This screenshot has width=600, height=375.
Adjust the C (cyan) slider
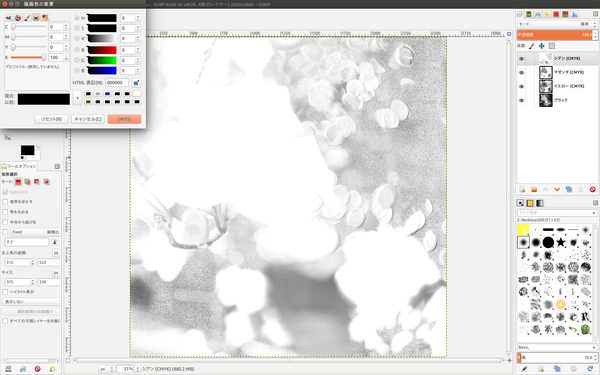28,27
